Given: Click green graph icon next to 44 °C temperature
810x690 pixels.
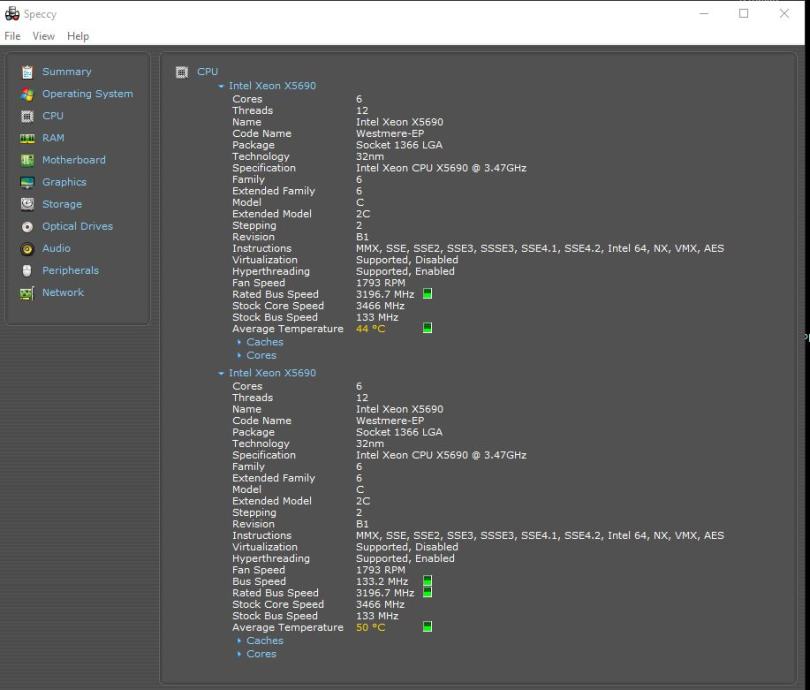Looking at the screenshot, I should click(x=428, y=328).
